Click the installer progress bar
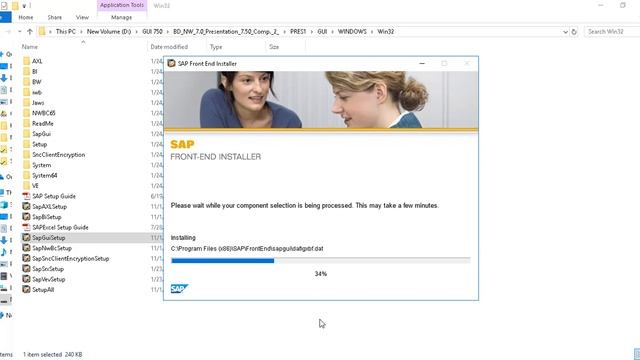640x360 pixels. coord(320,260)
